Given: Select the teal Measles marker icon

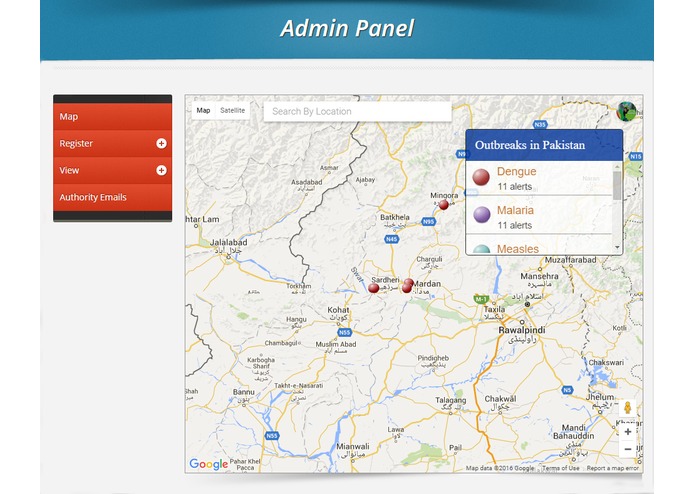Looking at the screenshot, I should pyautogui.click(x=481, y=249).
